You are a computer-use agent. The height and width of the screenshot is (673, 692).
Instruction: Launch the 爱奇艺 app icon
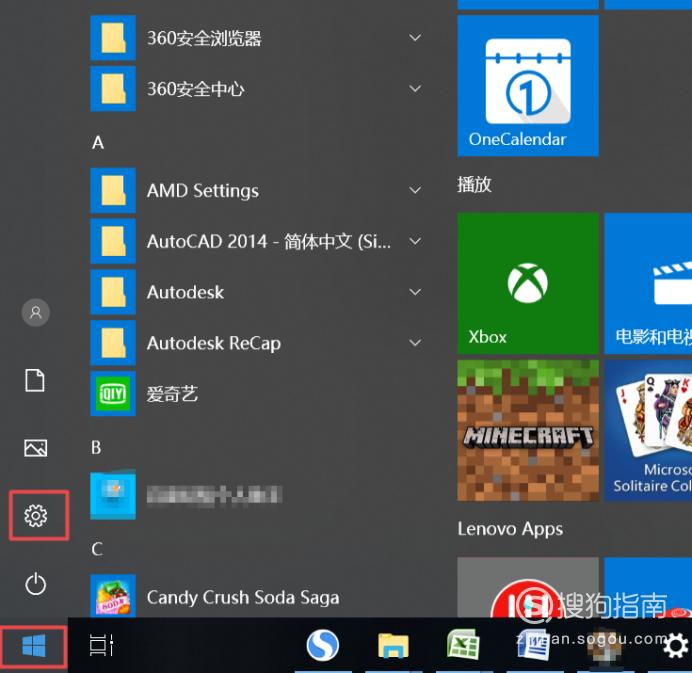click(x=113, y=393)
